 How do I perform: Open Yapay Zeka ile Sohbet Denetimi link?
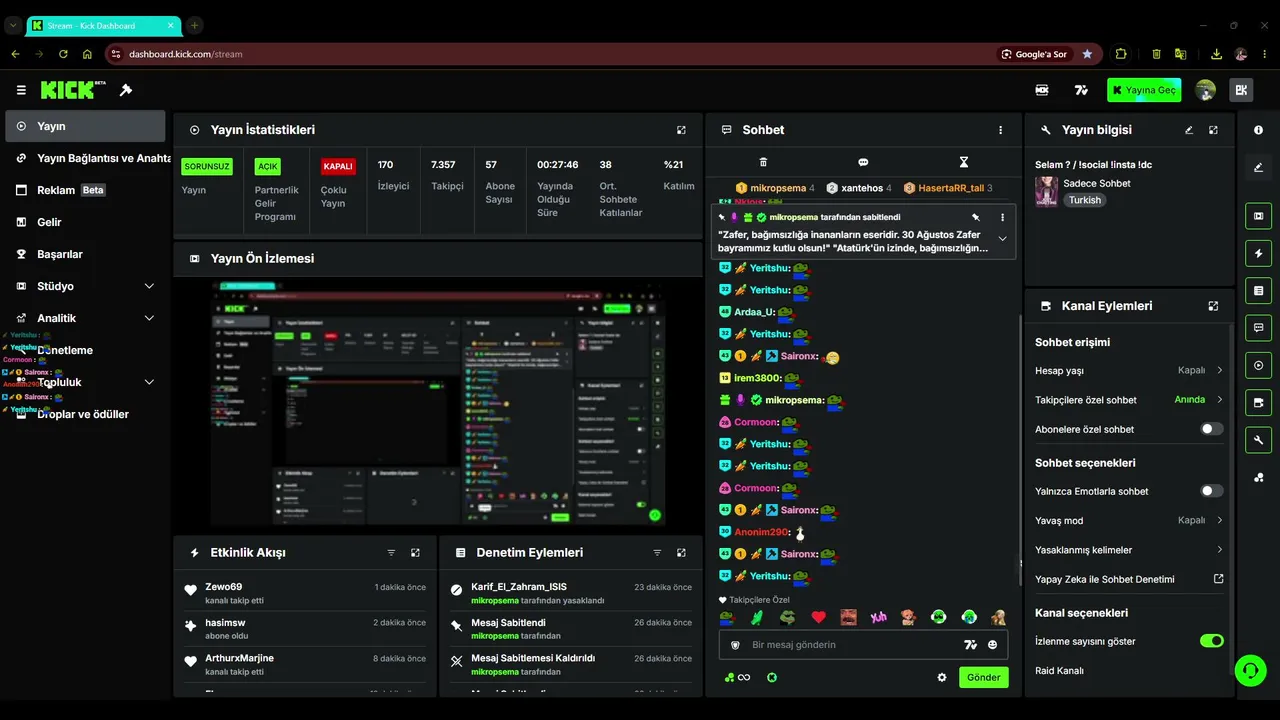(1129, 579)
